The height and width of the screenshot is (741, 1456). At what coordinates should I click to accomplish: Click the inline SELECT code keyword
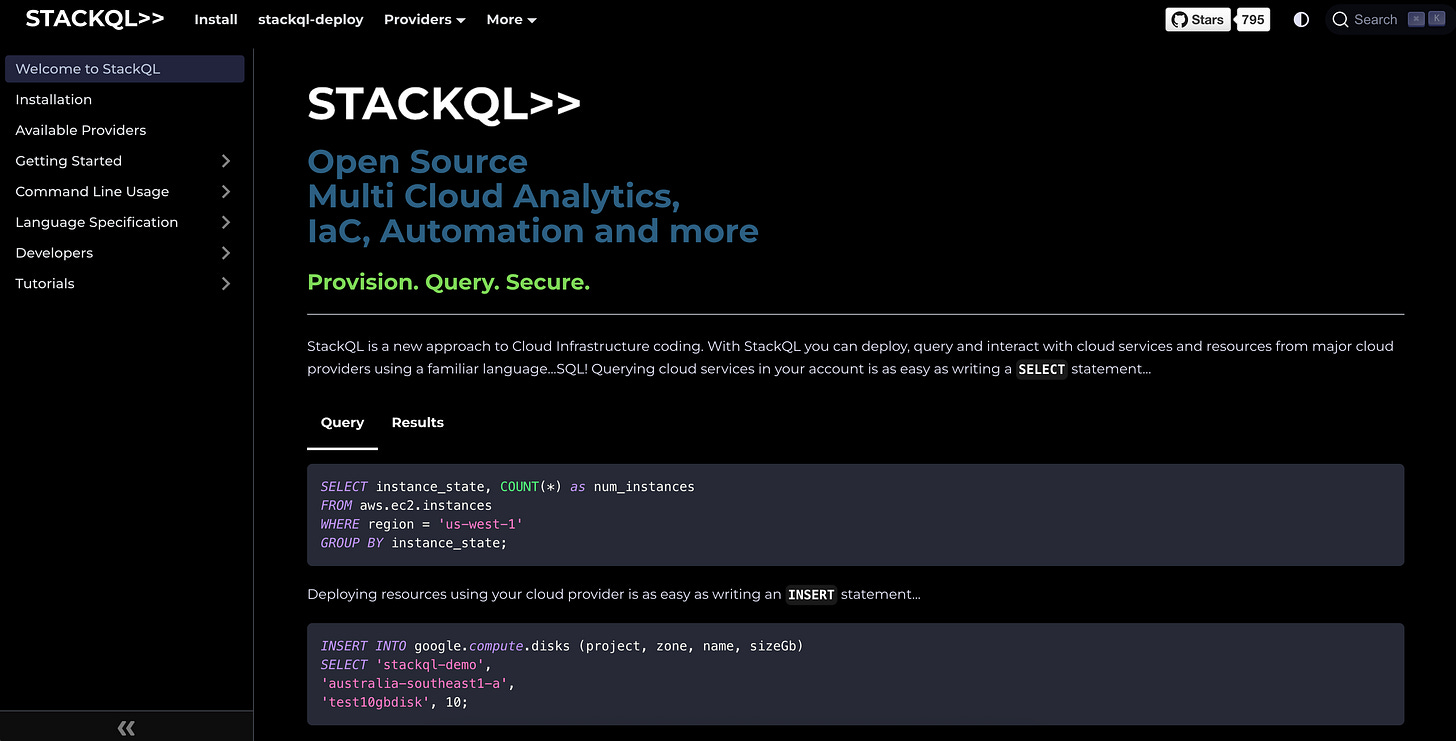click(1042, 369)
